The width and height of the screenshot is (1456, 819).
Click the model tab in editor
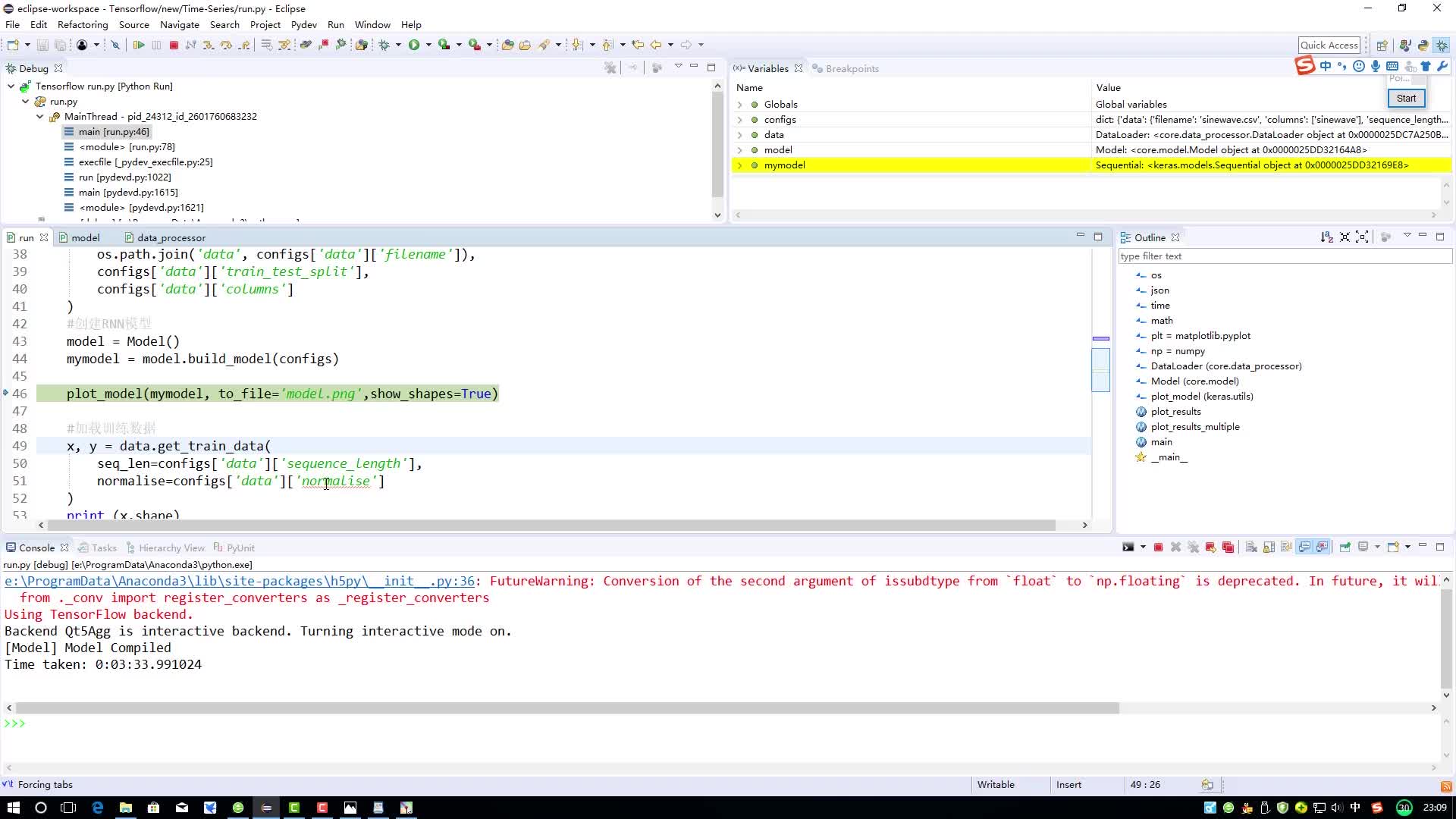[x=85, y=237]
